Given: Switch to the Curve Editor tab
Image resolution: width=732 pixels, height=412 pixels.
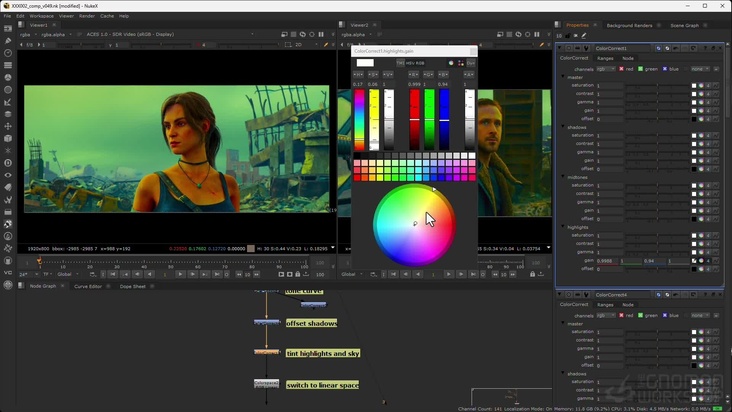Looking at the screenshot, I should point(88,286).
